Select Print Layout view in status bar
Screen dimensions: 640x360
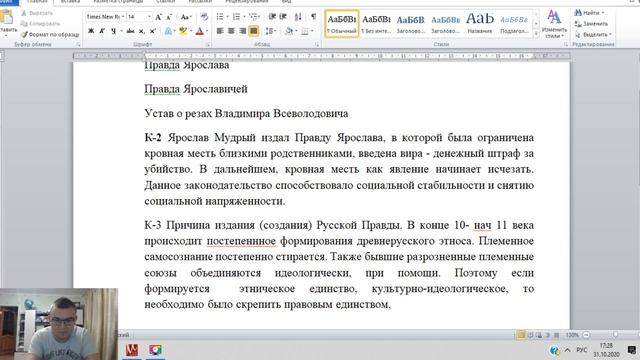521,335
